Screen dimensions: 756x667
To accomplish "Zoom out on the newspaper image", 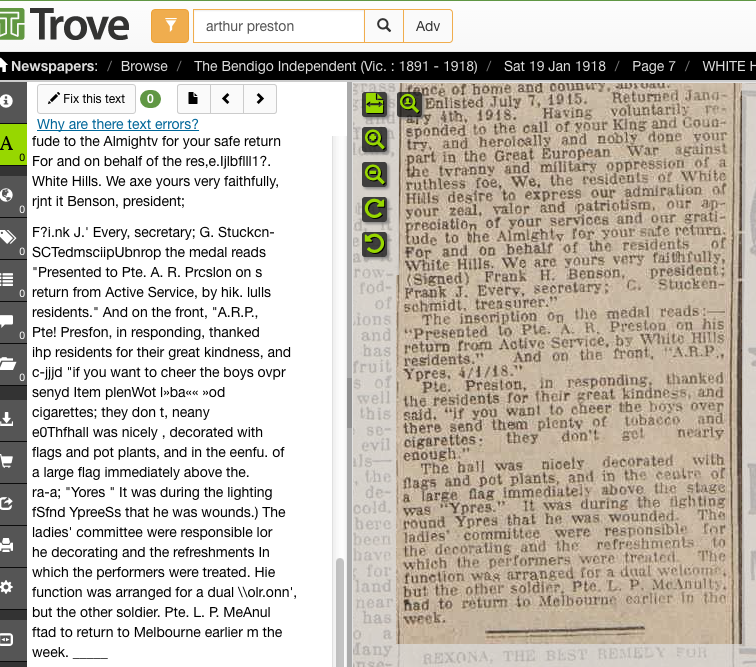I will click(x=375, y=174).
